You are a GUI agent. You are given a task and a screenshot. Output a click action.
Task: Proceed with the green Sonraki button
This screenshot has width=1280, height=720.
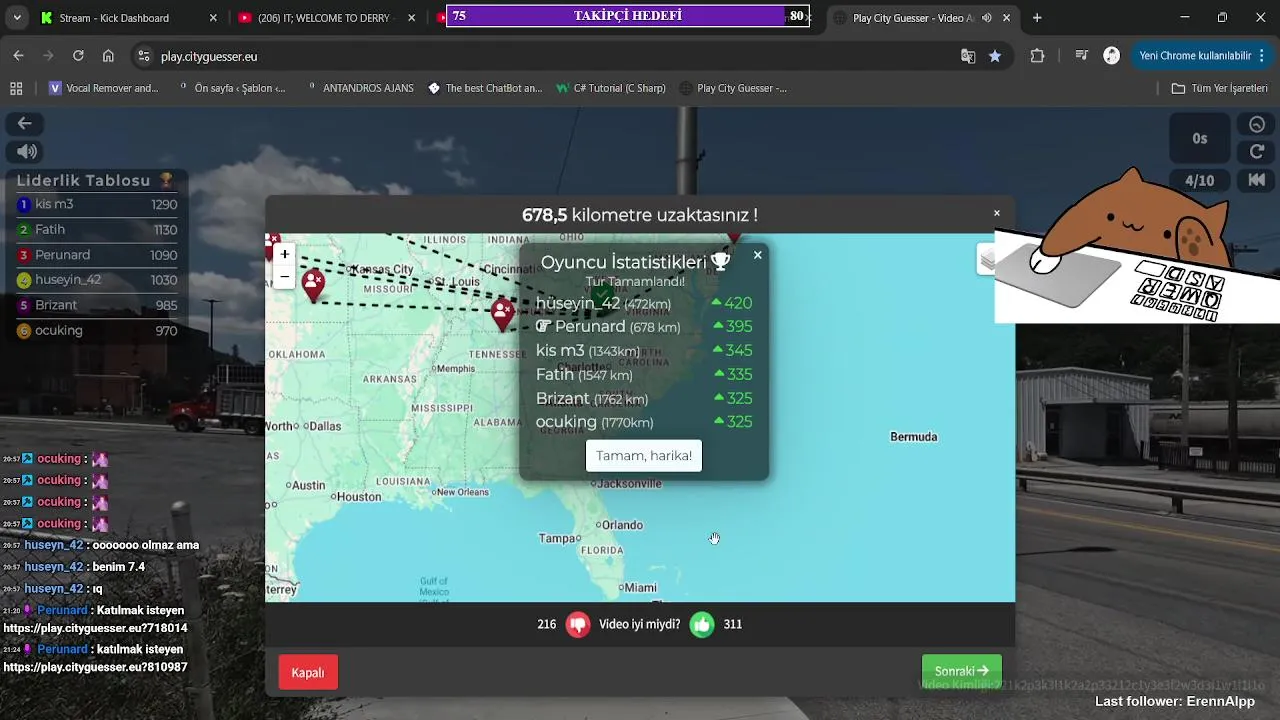[x=961, y=671]
